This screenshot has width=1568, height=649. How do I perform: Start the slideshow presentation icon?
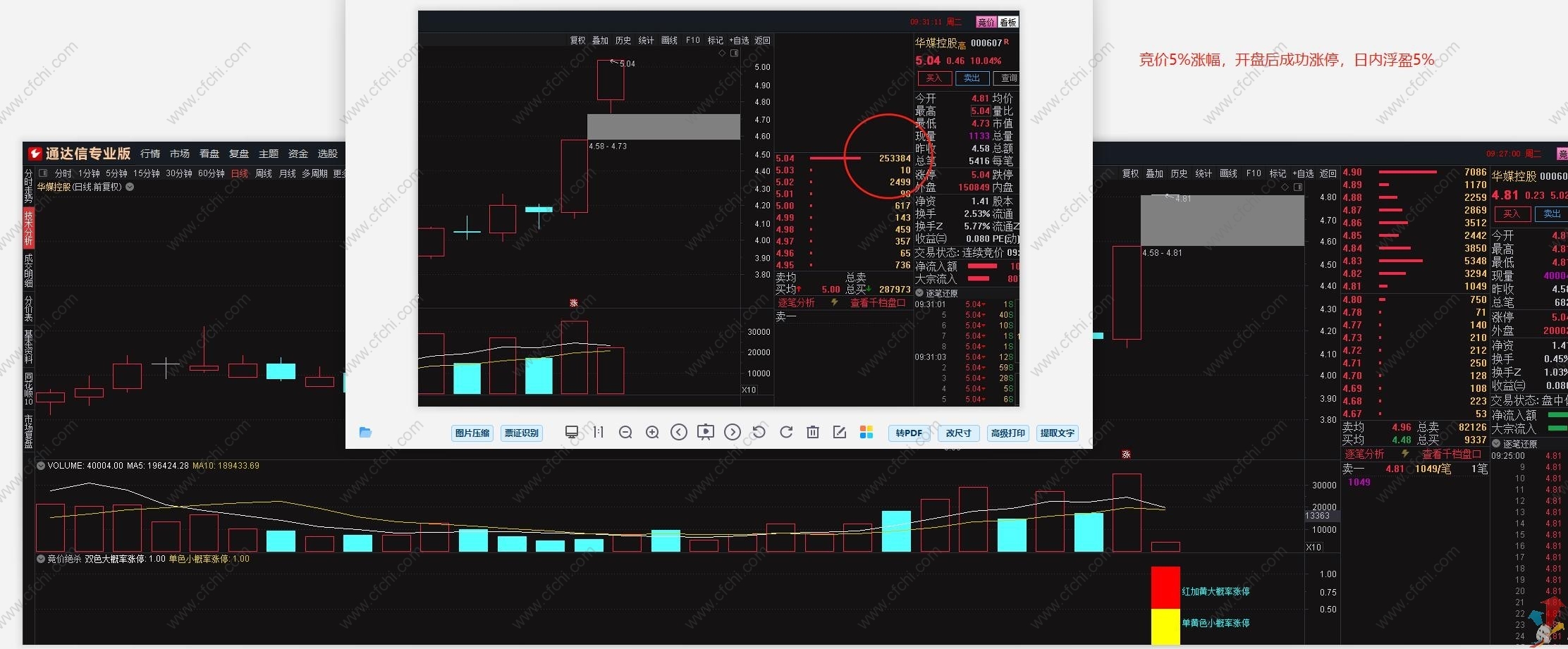click(706, 432)
